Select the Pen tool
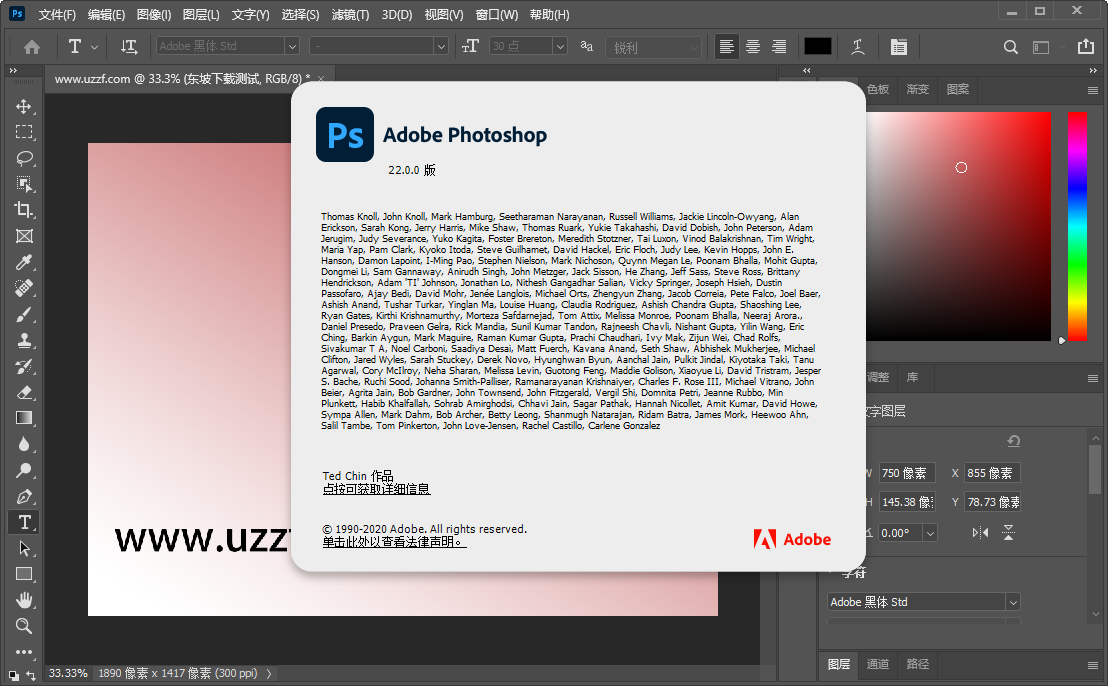 click(24, 497)
